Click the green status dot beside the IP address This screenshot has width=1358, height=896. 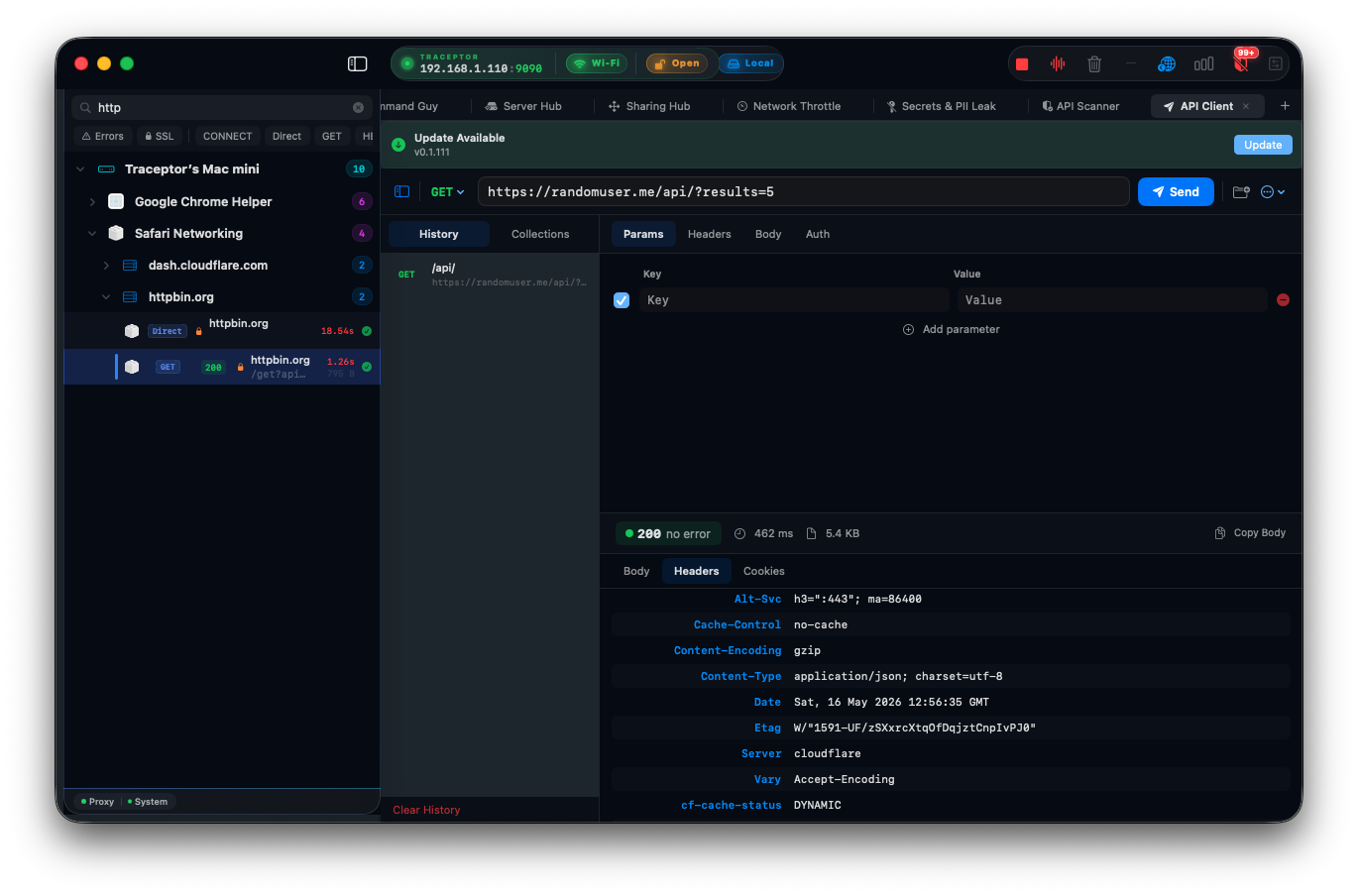(406, 63)
